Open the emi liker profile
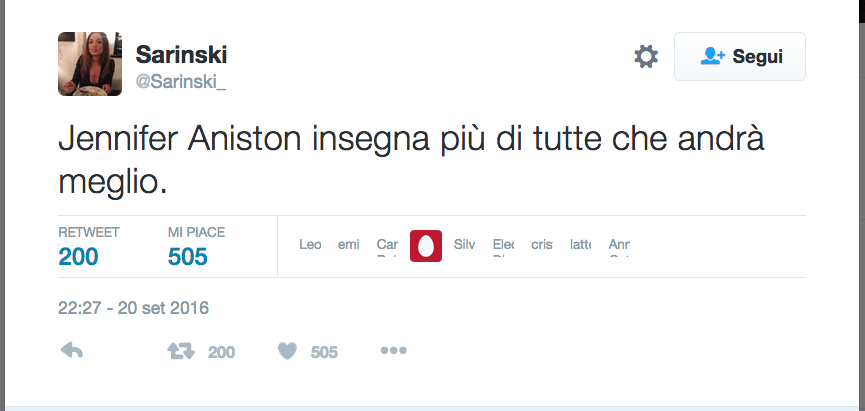Screen dimensions: 865x411 point(349,245)
